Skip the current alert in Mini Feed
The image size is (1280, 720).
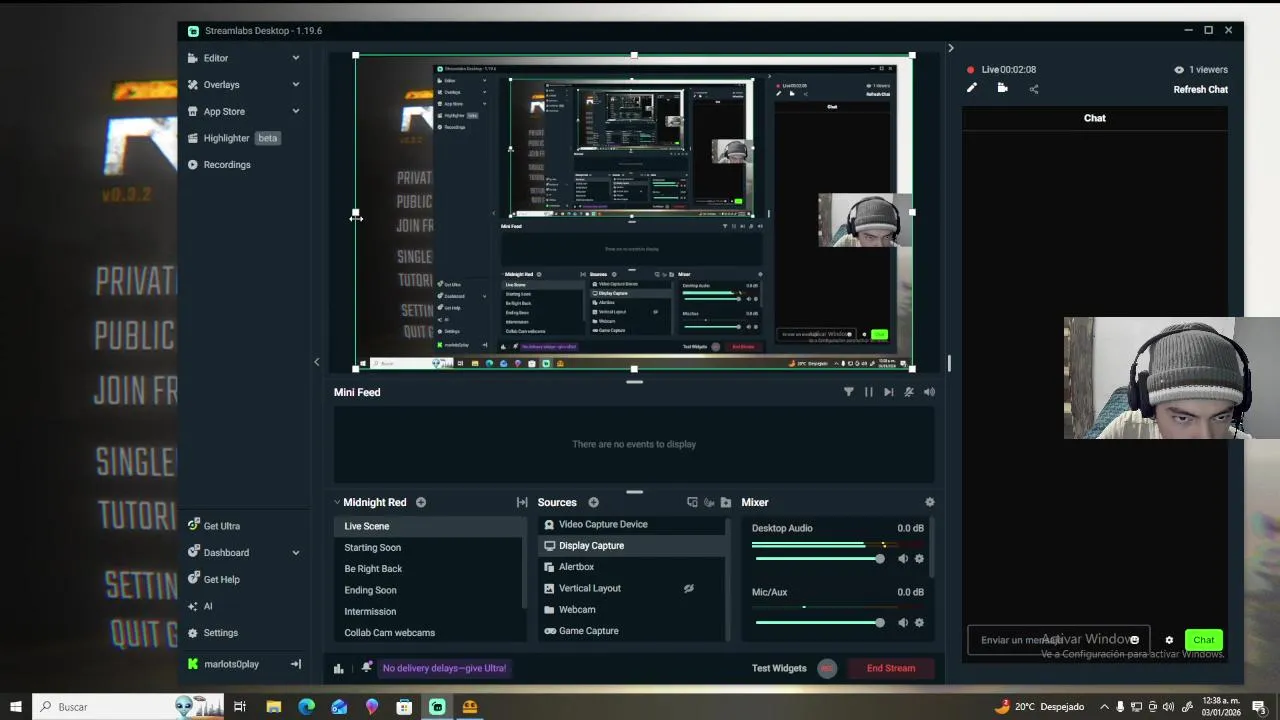tap(889, 392)
